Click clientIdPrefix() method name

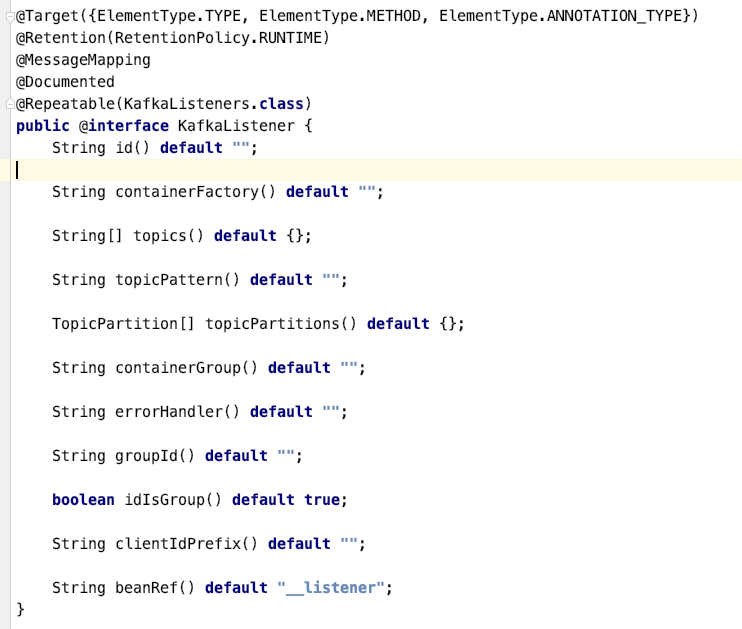click(186, 544)
